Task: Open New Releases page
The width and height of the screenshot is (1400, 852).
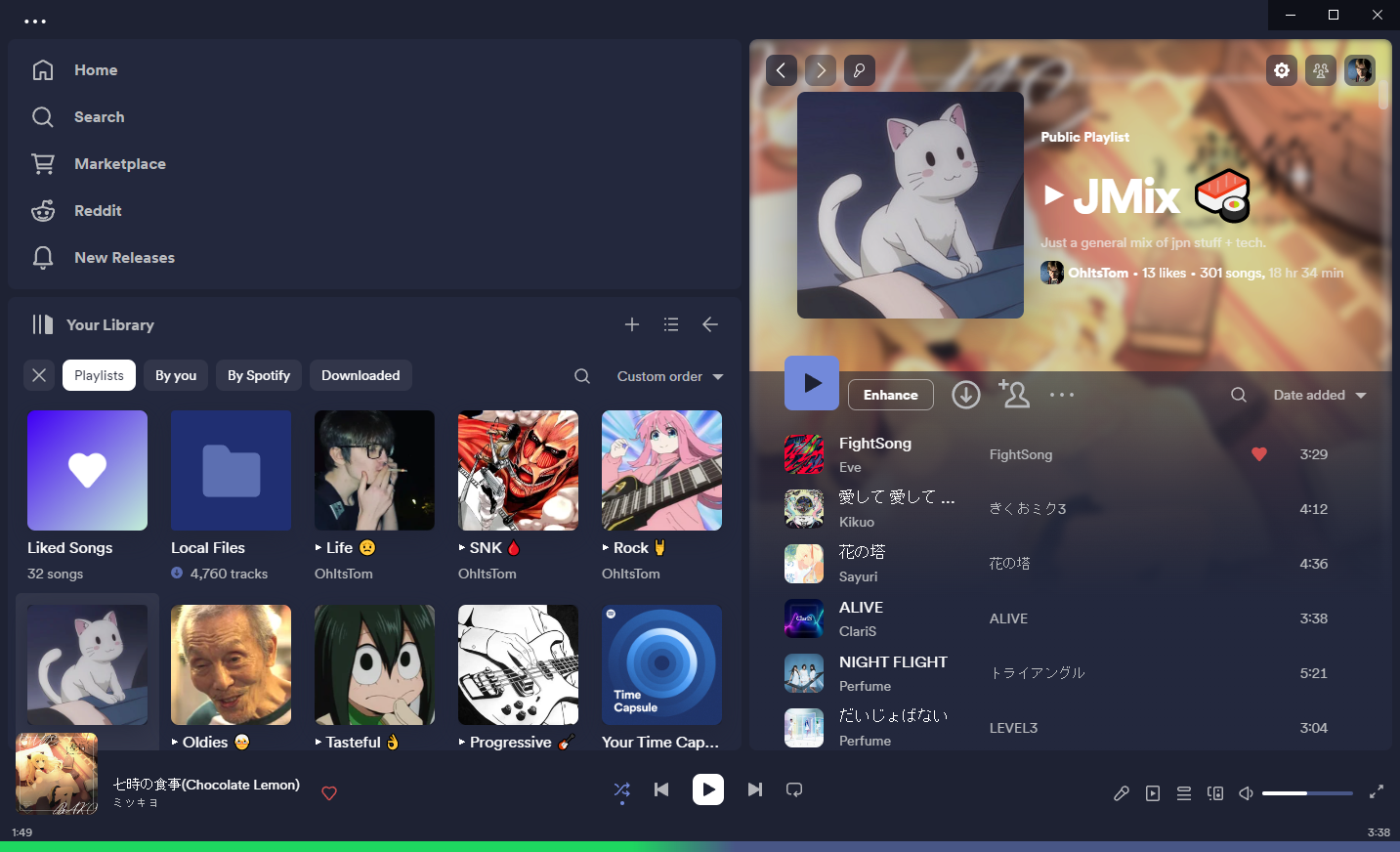Action: click(x=103, y=258)
